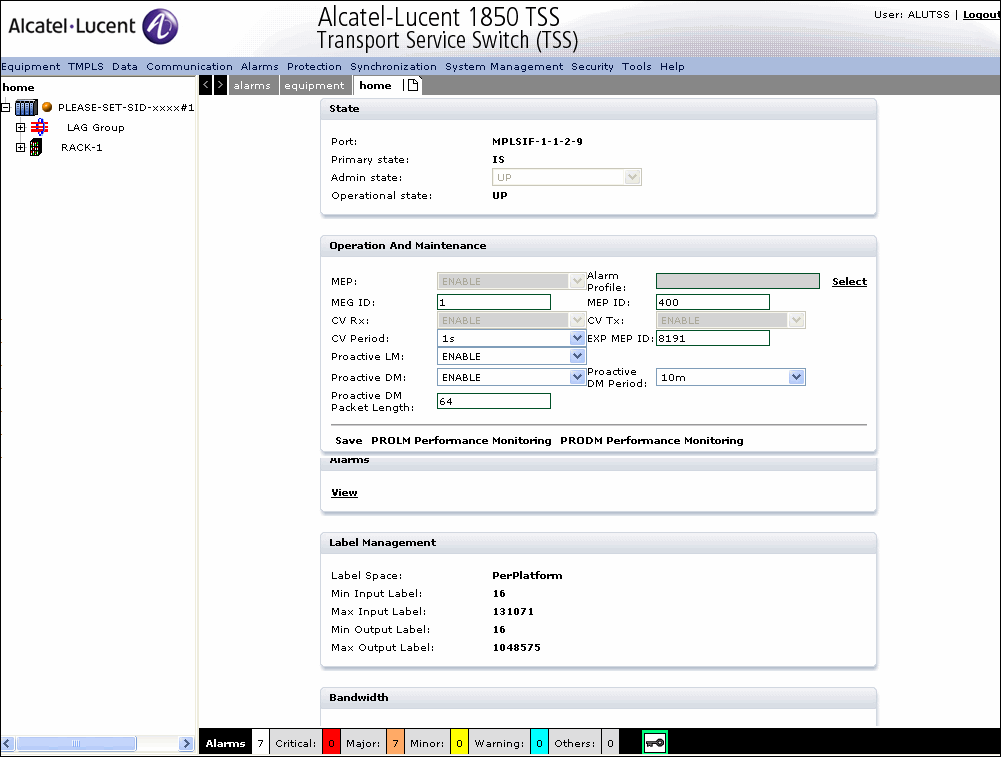This screenshot has width=1001, height=757.
Task: Click the key icon in status bar
Action: click(x=654, y=743)
